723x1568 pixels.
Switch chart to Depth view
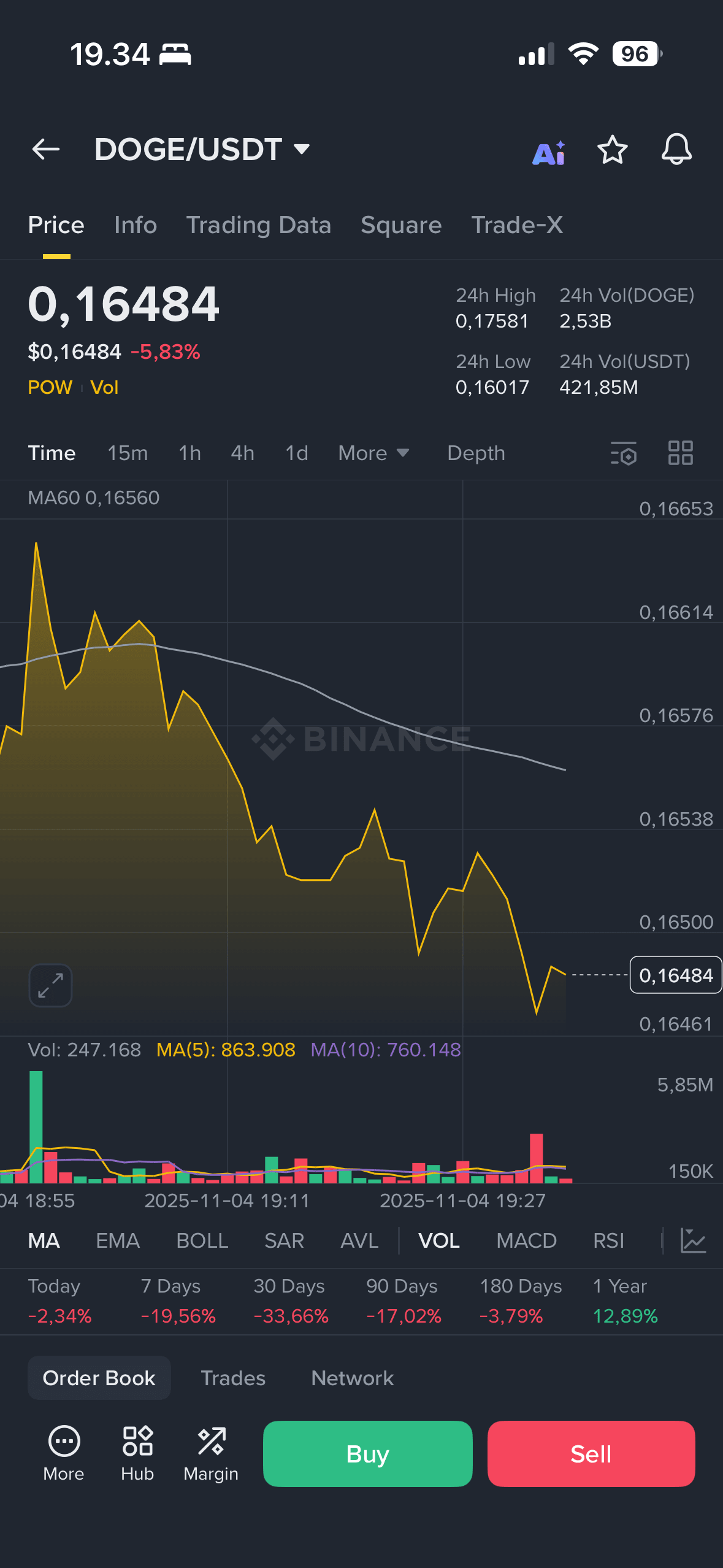pyautogui.click(x=476, y=453)
